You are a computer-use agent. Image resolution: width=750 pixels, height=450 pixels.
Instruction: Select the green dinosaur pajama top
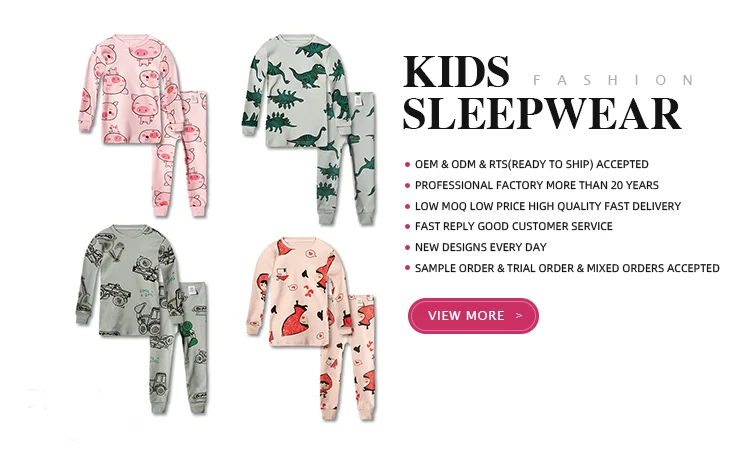(x=294, y=91)
